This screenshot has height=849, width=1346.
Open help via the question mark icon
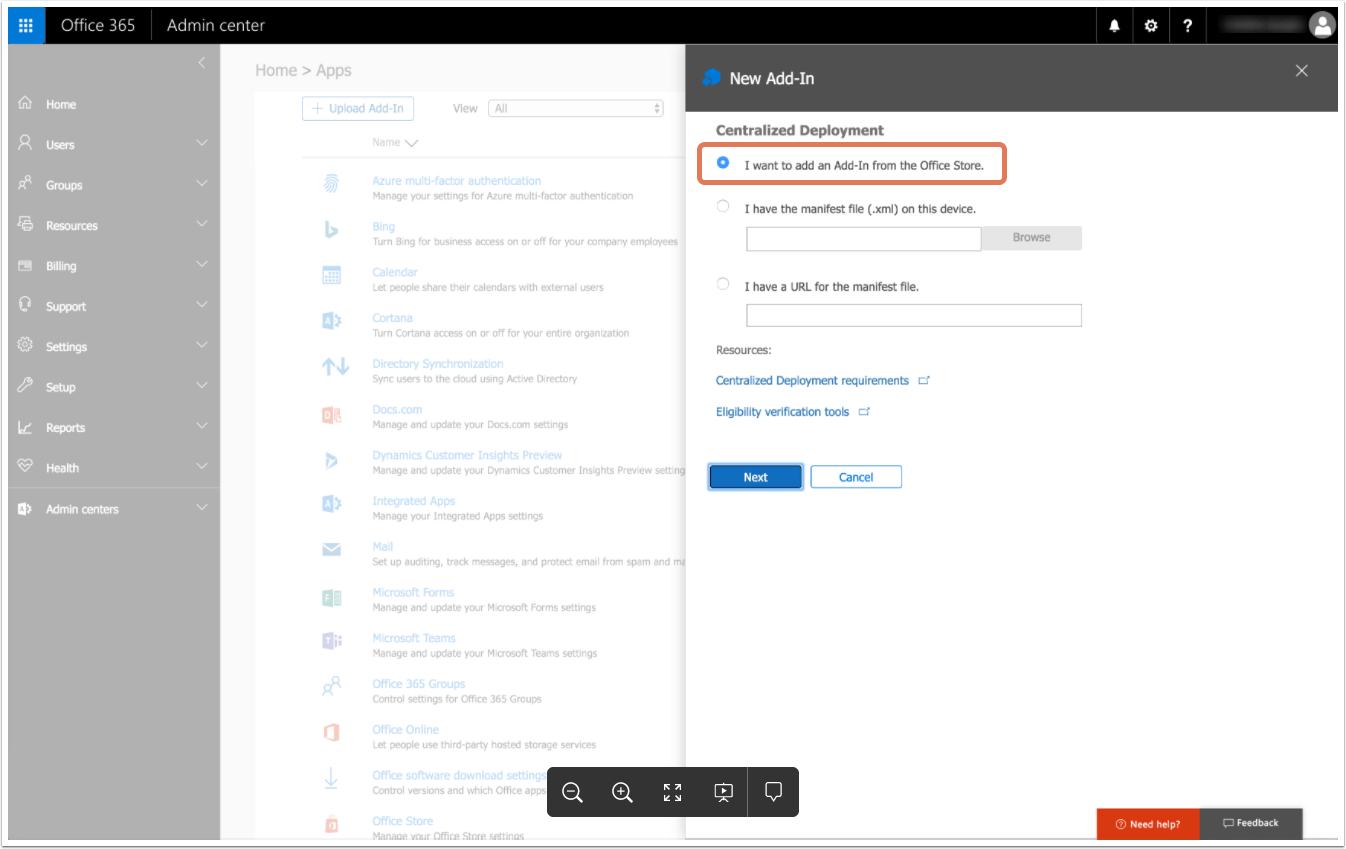1188,25
